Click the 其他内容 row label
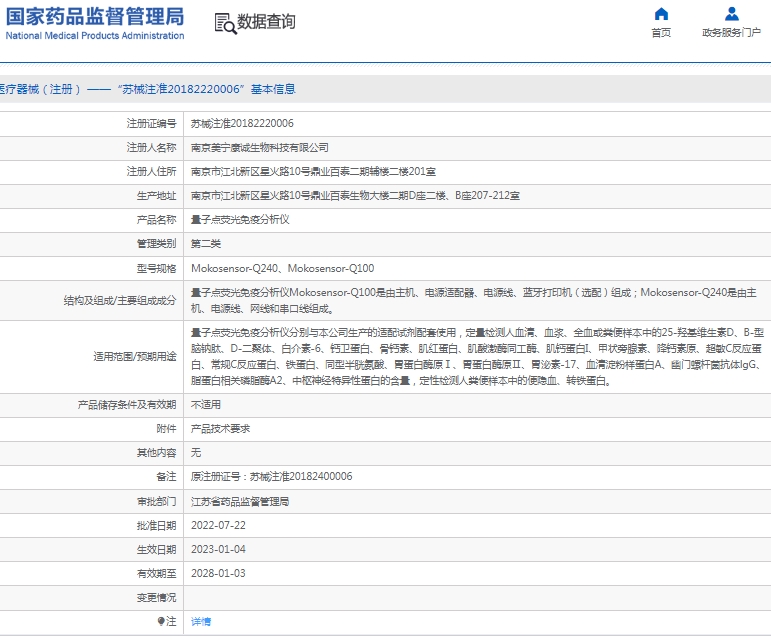The image size is (771, 640). coord(156,452)
